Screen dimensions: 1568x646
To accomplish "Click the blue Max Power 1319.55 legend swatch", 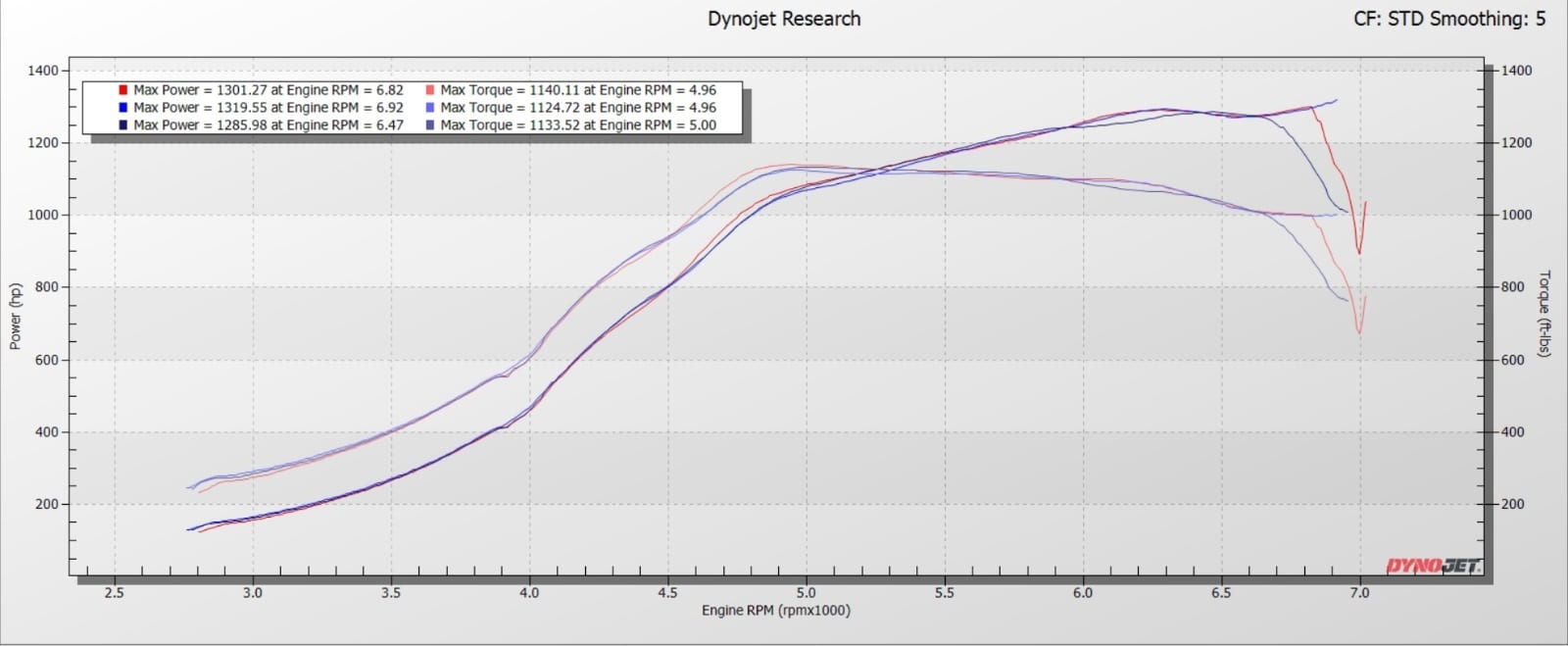I will point(122,108).
